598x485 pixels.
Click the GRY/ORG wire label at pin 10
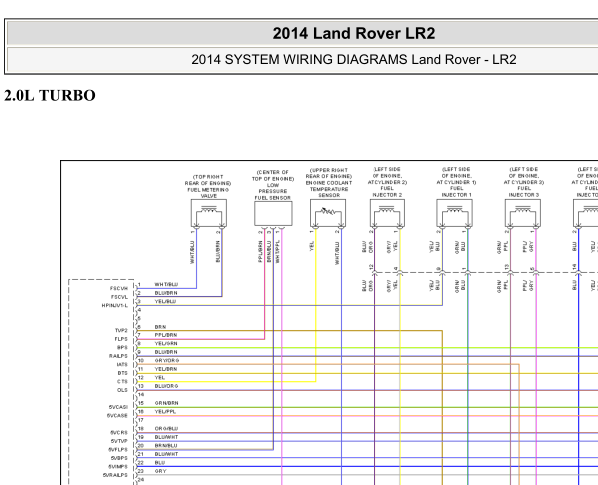[x=167, y=360]
